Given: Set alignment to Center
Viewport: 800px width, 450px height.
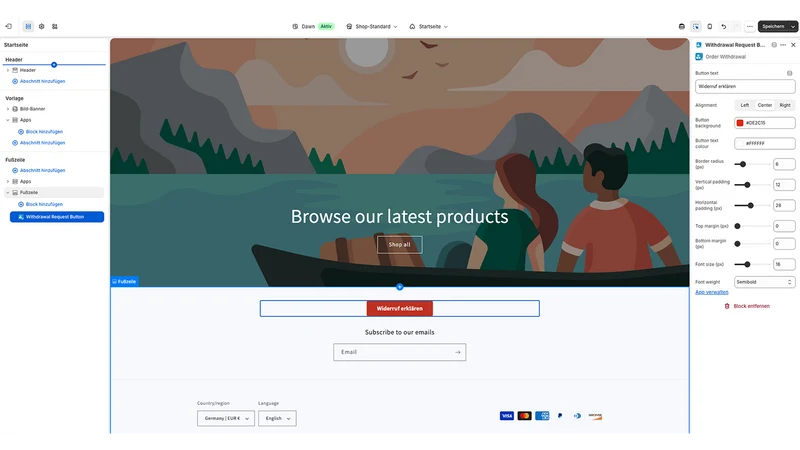Looking at the screenshot, I should (x=765, y=105).
